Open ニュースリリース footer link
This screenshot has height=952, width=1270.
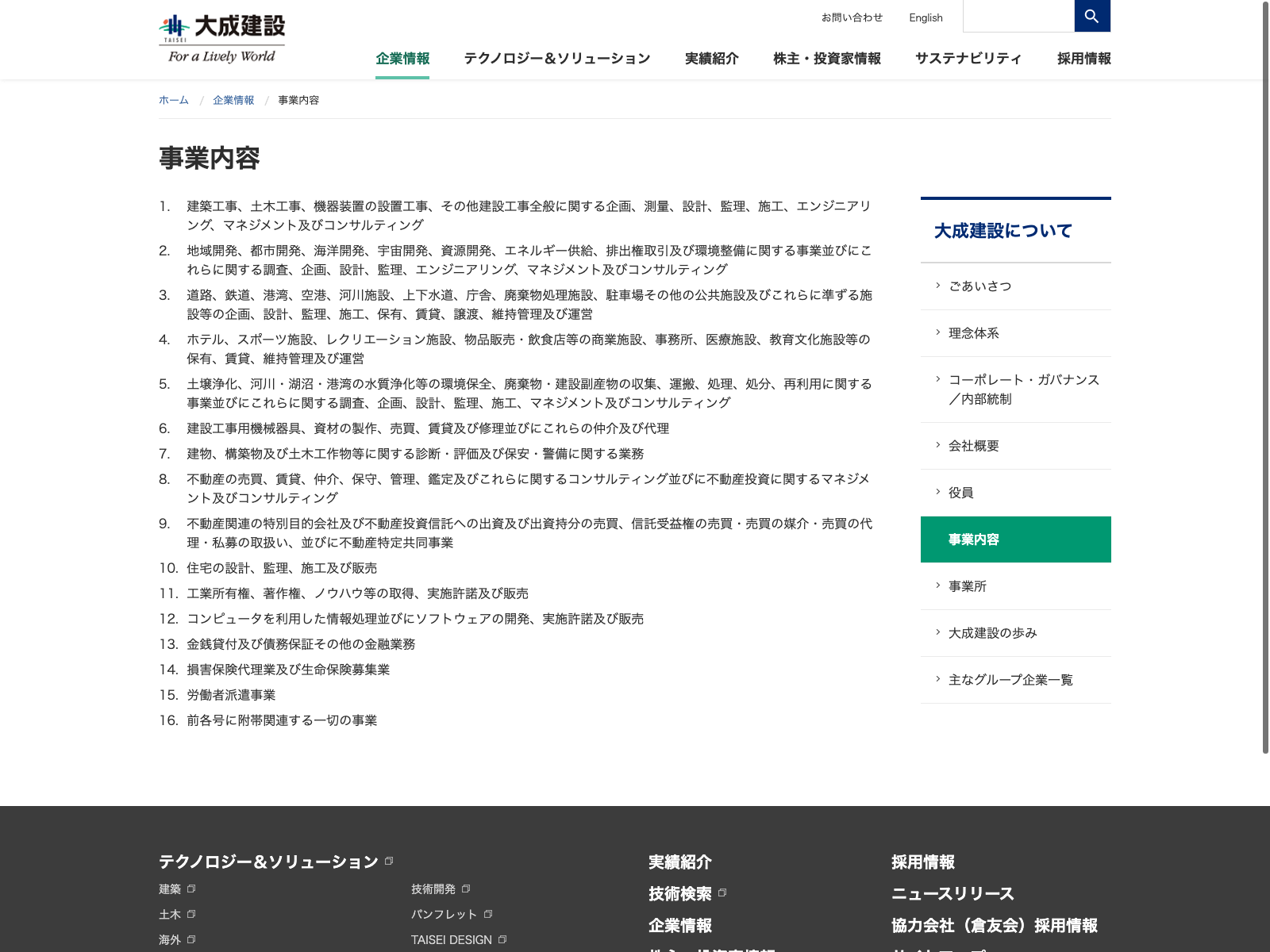952,894
